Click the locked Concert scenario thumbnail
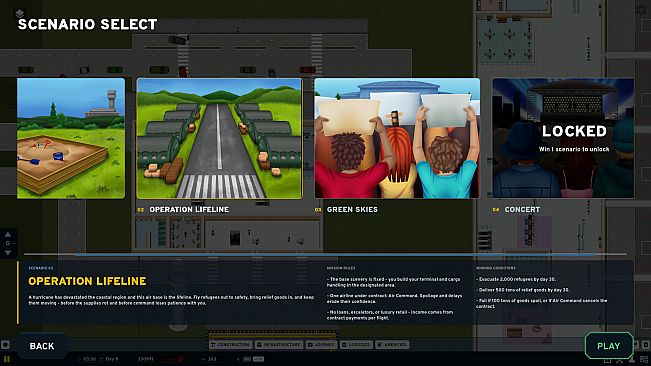The height and width of the screenshot is (366, 651). coord(563,138)
